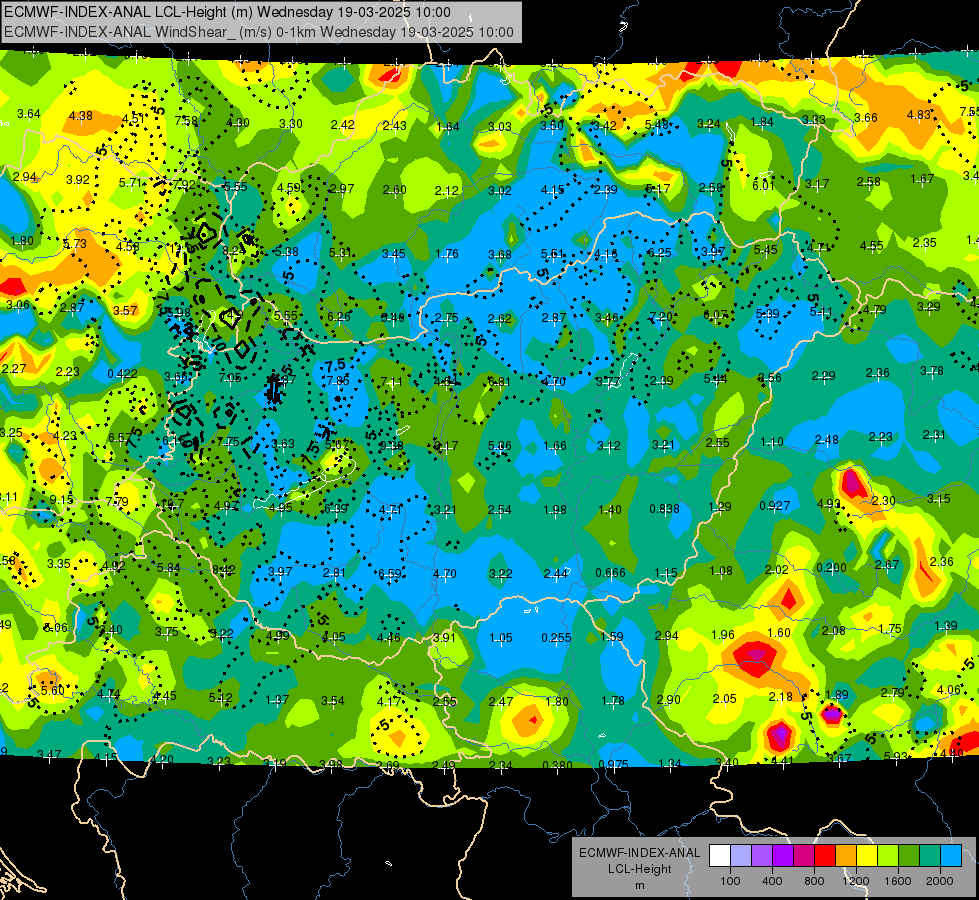Click the legend unit label 'm'
Viewport: 979px width, 900px height.
pos(639,885)
